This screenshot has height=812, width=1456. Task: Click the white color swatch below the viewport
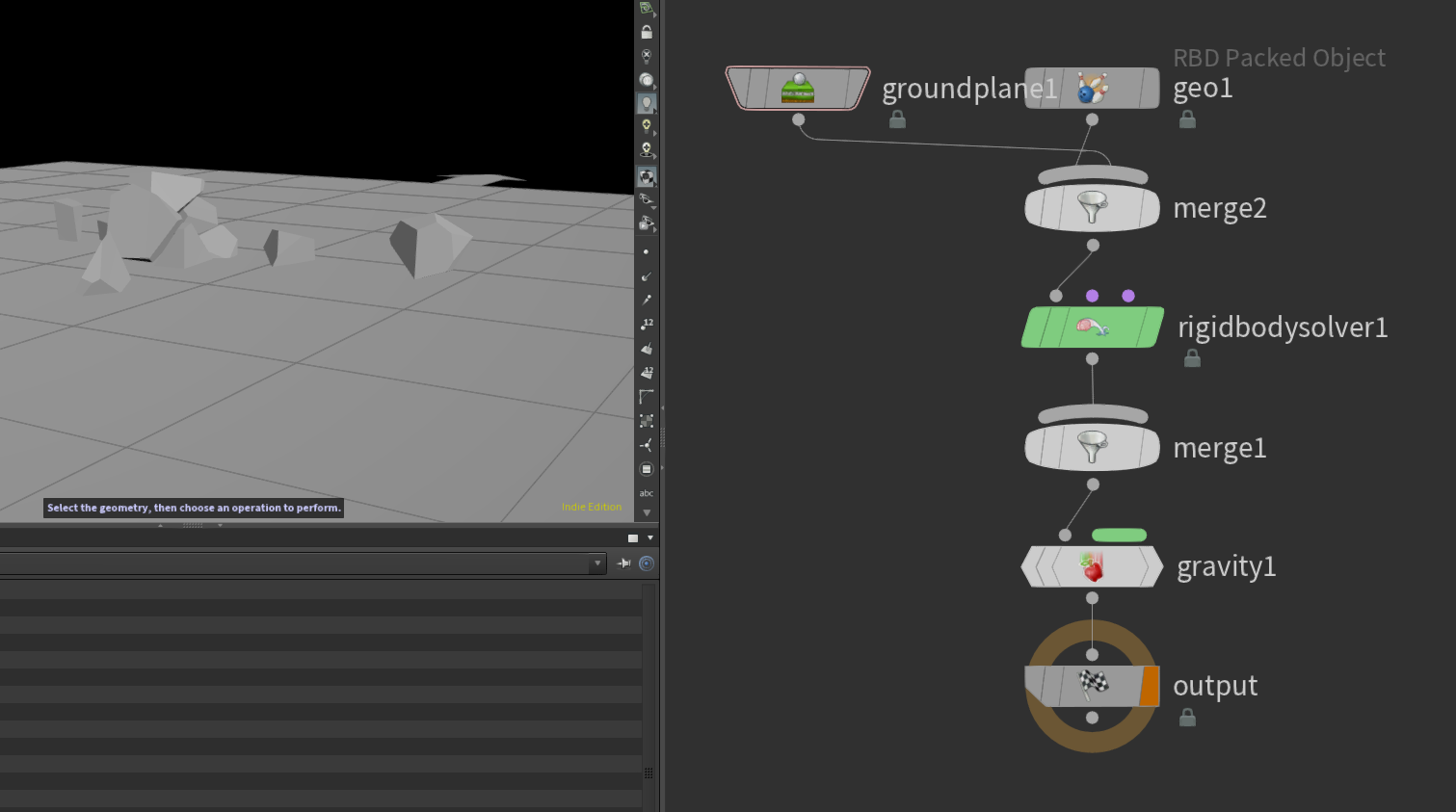pyautogui.click(x=634, y=537)
